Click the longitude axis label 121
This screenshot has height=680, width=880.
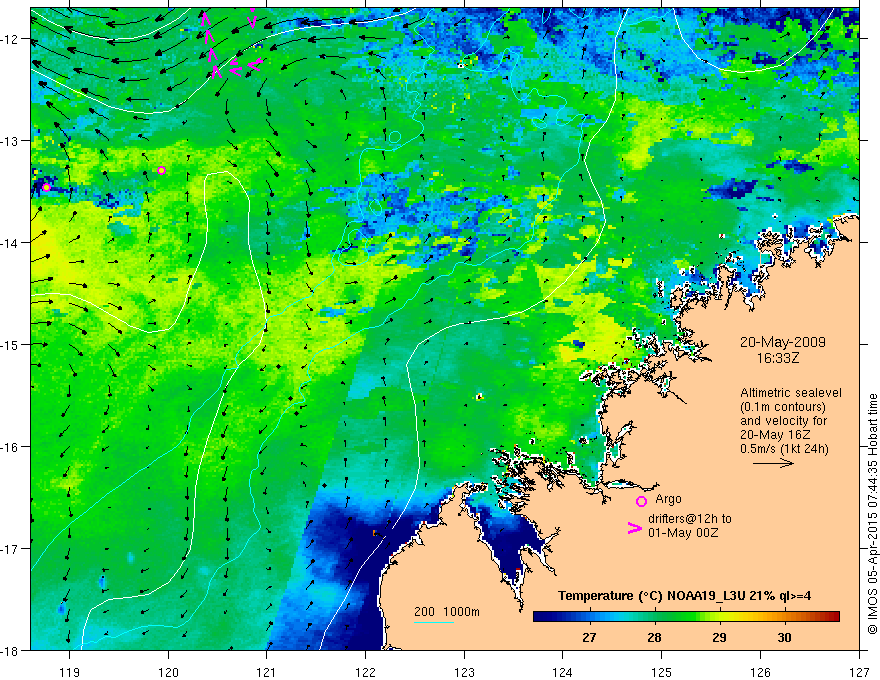(267, 672)
